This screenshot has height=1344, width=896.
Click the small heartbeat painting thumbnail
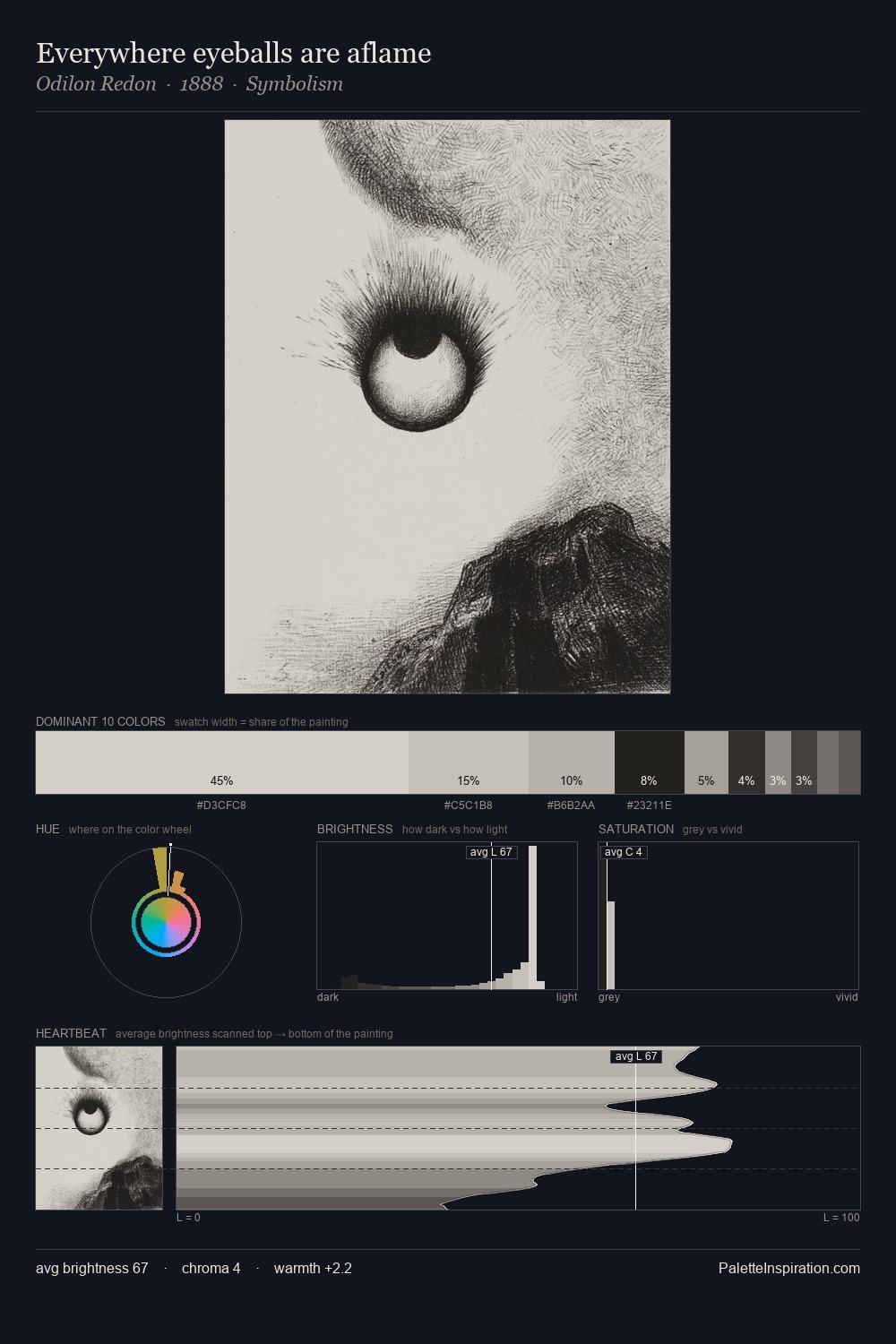99,1128
